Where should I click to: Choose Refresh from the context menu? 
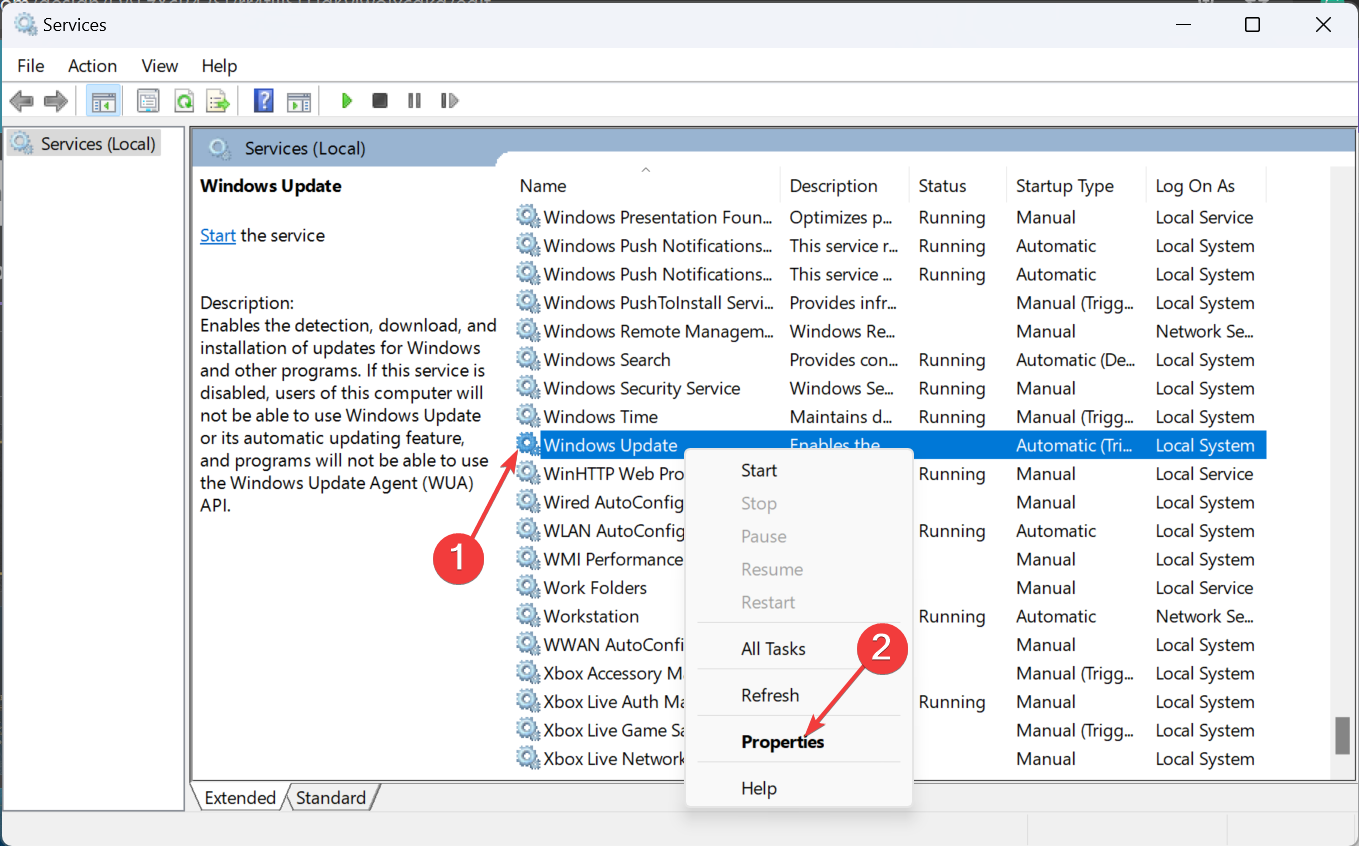coord(769,694)
